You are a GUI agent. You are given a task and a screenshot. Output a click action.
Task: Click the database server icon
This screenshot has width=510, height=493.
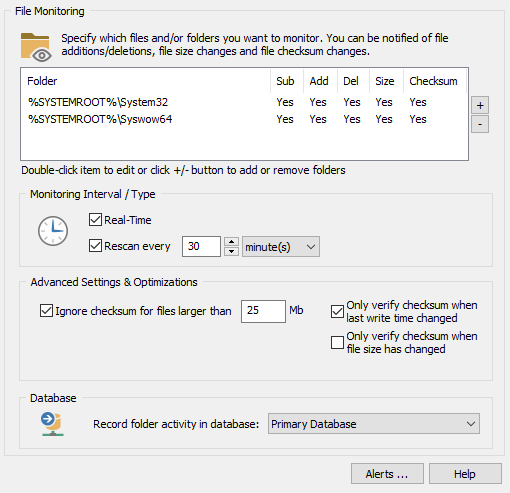click(53, 424)
